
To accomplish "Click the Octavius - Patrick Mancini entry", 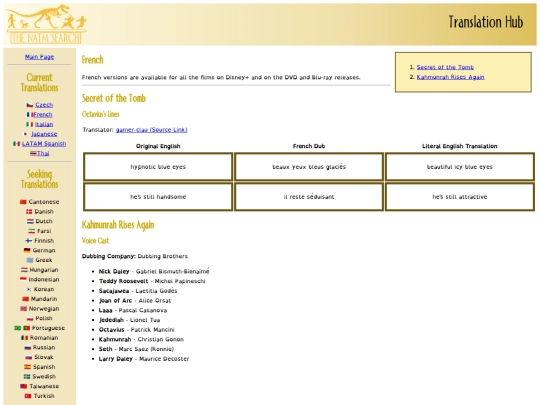I will click(x=136, y=330).
